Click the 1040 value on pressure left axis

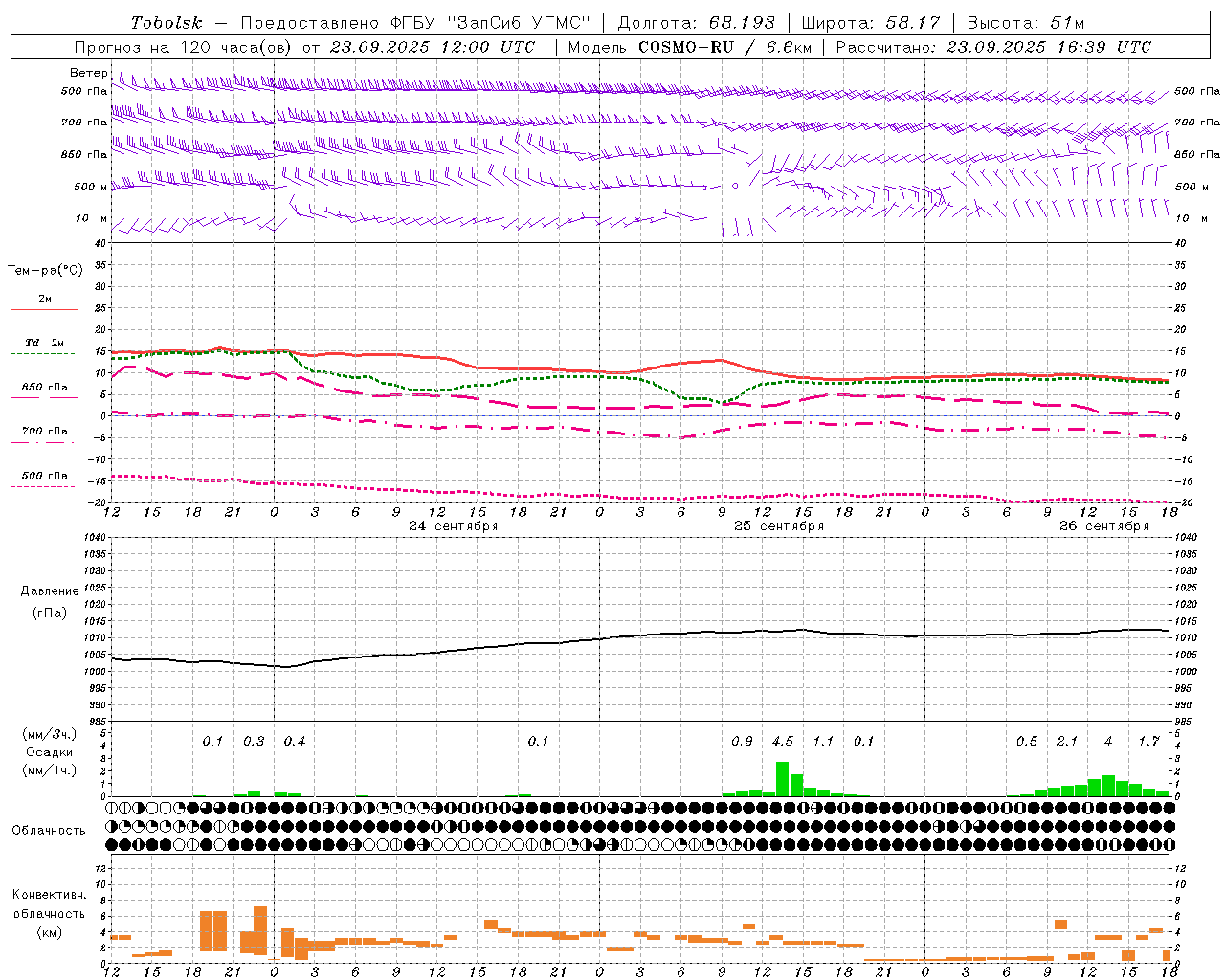pos(93,537)
